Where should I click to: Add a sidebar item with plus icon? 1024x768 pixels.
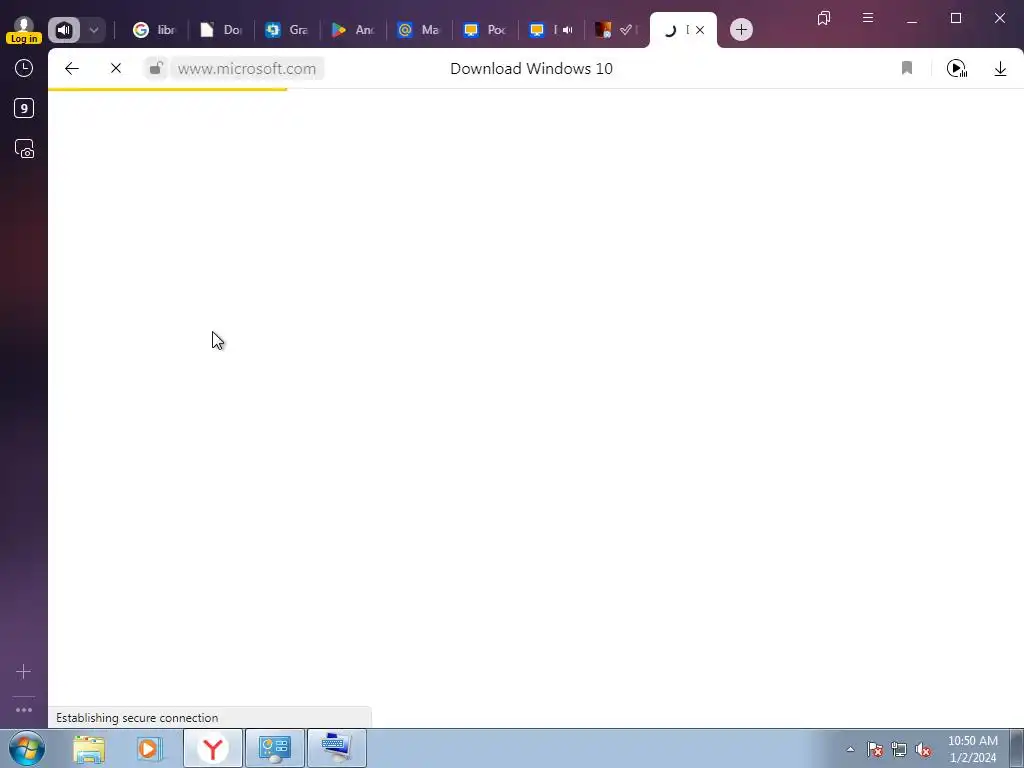(24, 671)
